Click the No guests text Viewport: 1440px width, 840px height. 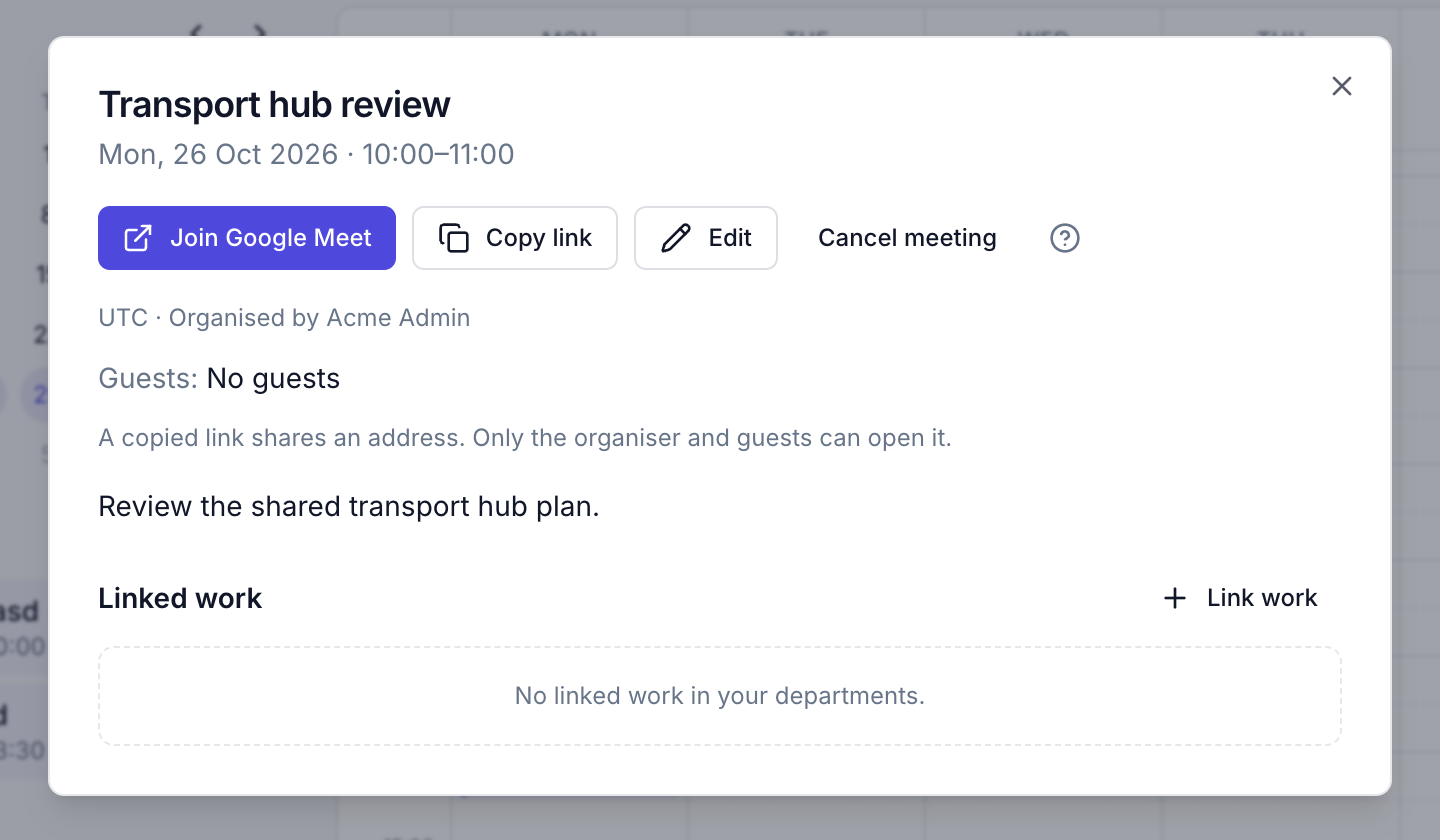pos(273,378)
